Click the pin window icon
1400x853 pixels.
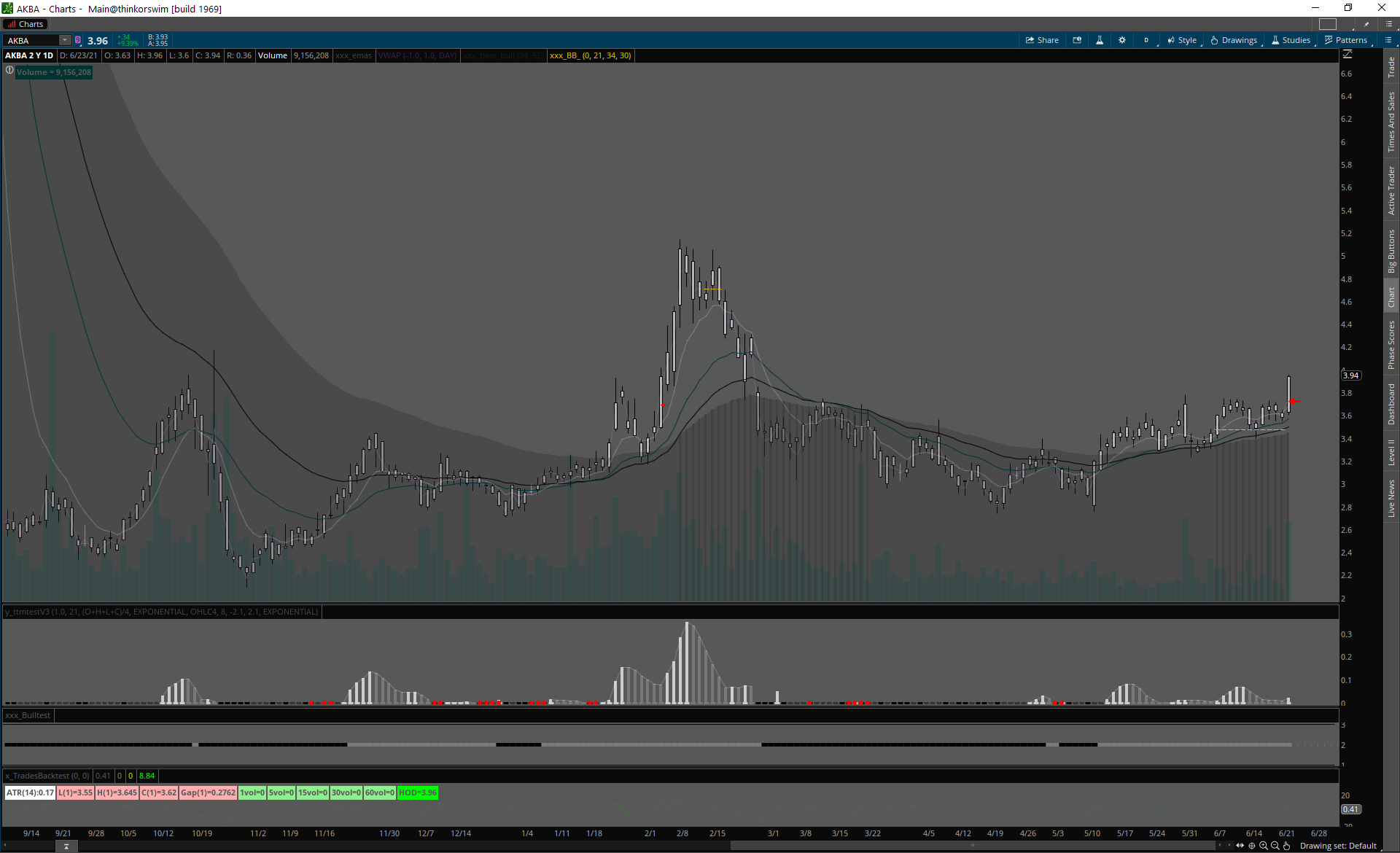coord(1366,24)
